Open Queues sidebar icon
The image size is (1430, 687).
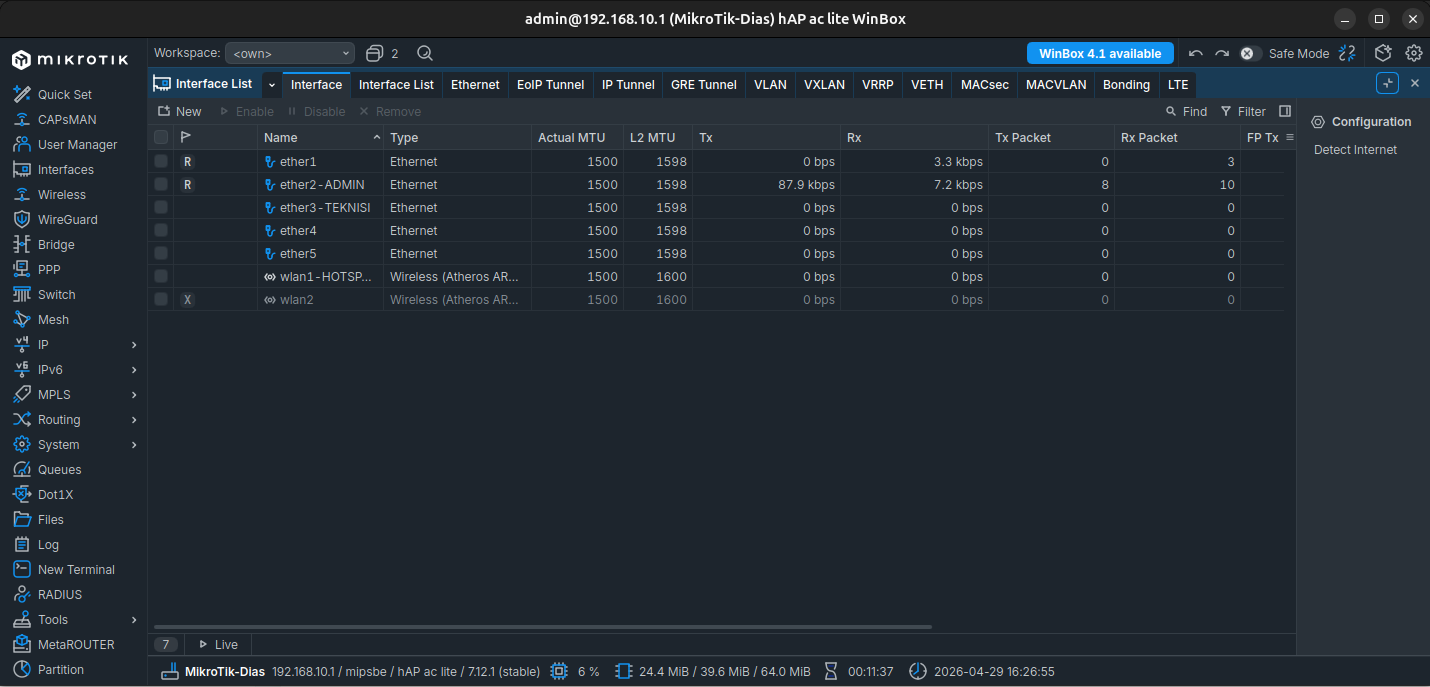[x=22, y=469]
